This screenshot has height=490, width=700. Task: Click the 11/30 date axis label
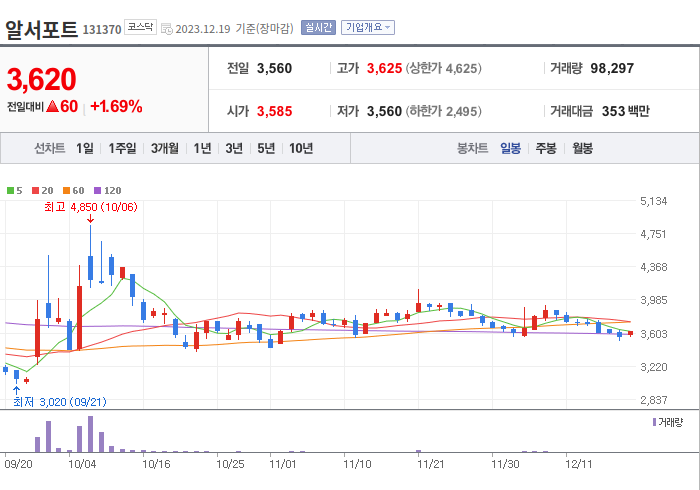(505, 464)
